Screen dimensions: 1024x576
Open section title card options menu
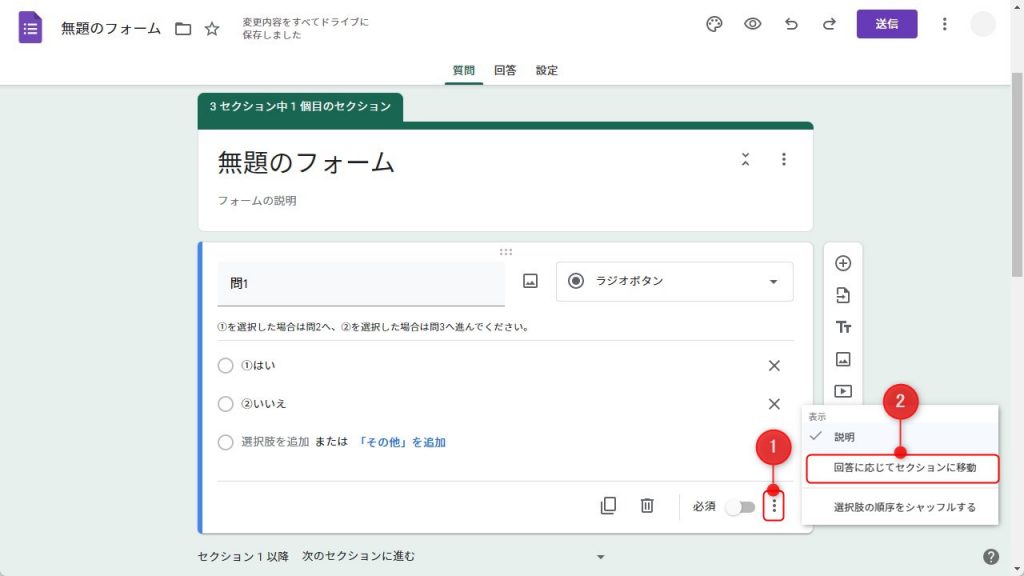[784, 159]
